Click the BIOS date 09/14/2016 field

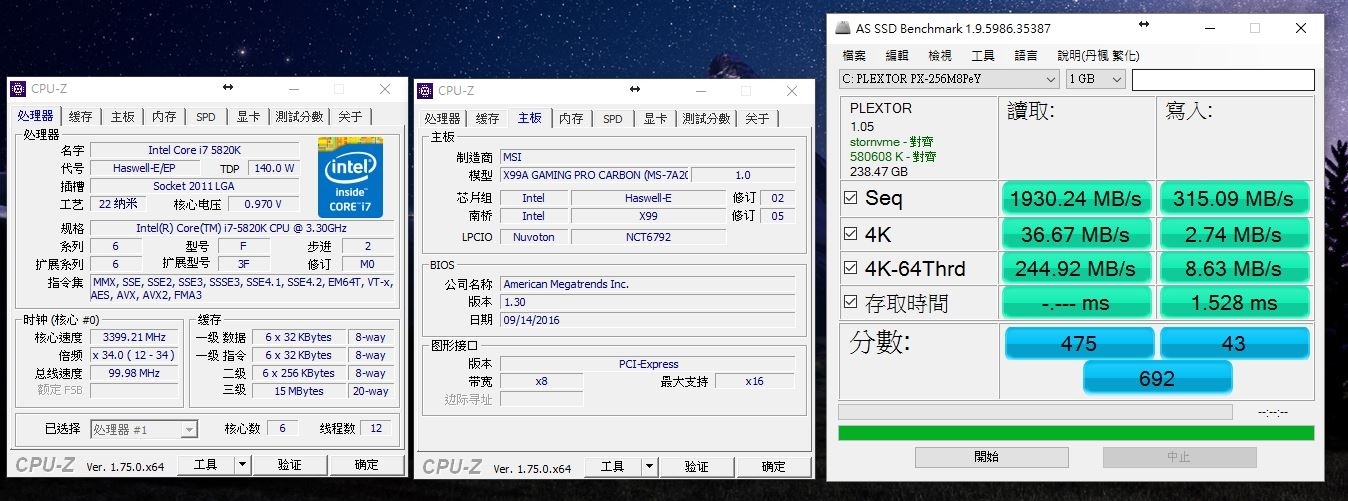[647, 320]
